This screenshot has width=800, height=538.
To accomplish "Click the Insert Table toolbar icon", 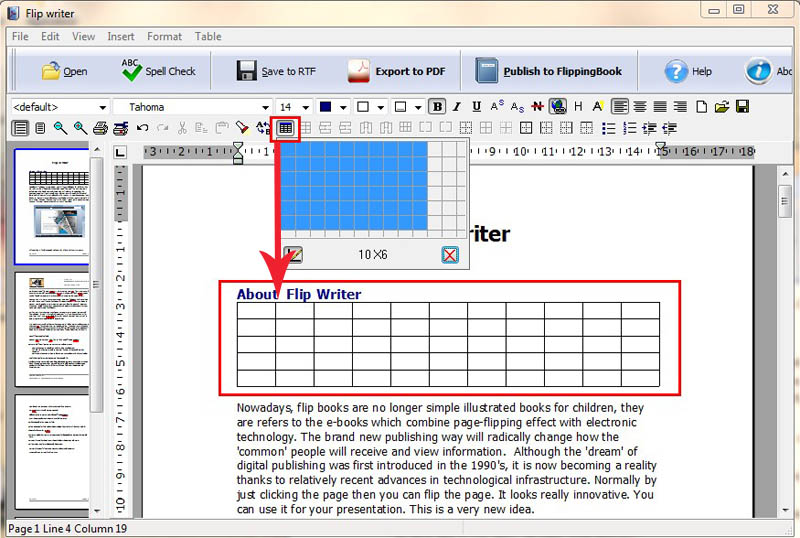I will click(285, 128).
